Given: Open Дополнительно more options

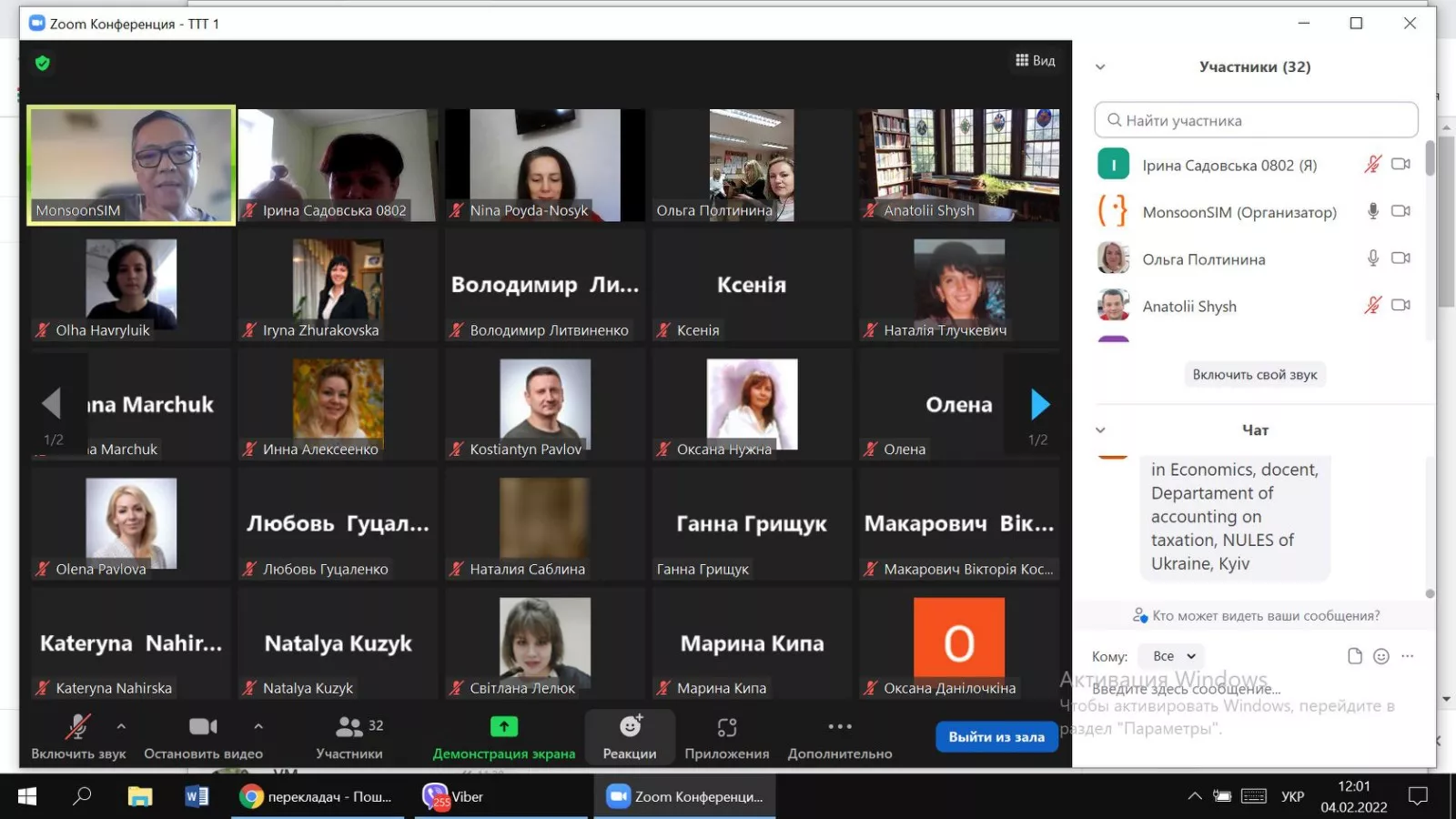Looking at the screenshot, I should click(839, 736).
